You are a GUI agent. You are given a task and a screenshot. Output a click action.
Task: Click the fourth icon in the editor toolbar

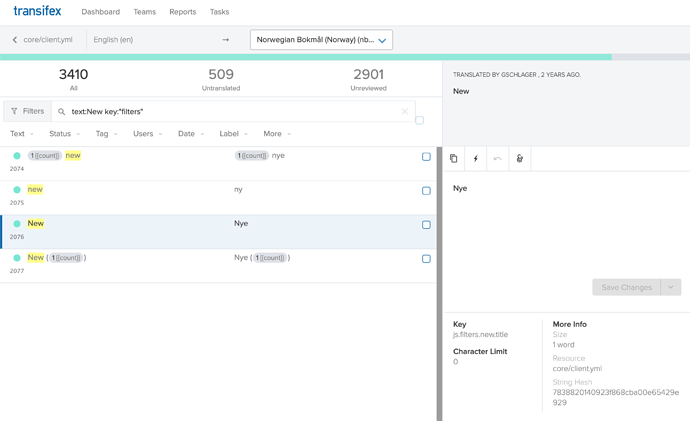[520, 158]
